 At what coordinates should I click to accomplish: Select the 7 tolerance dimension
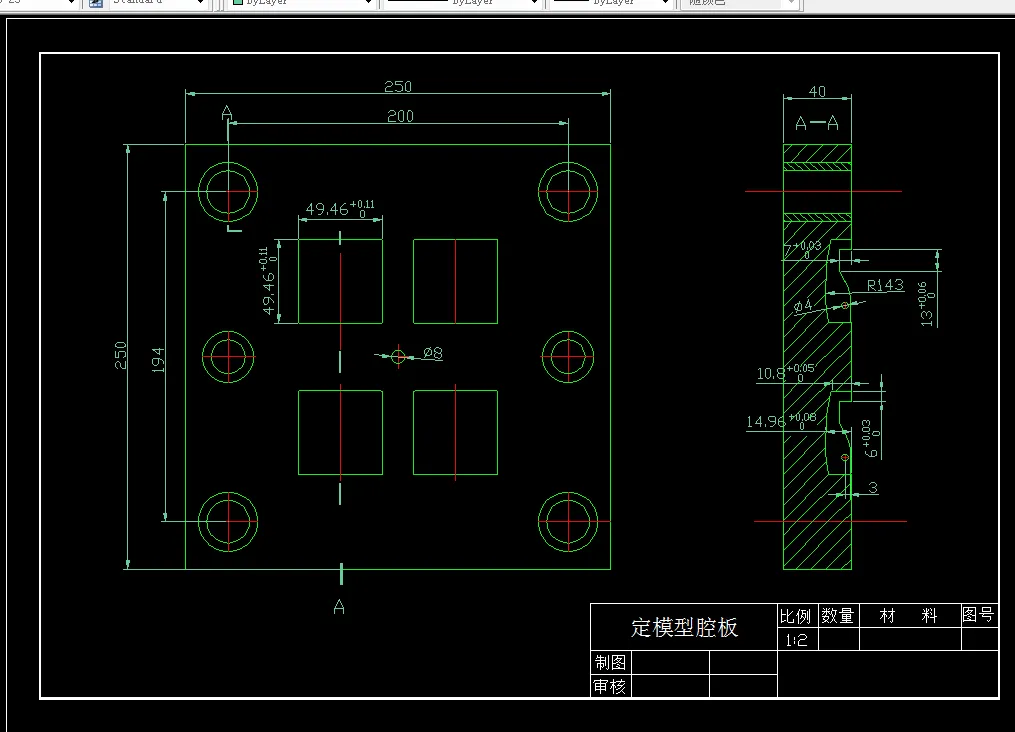coord(802,249)
